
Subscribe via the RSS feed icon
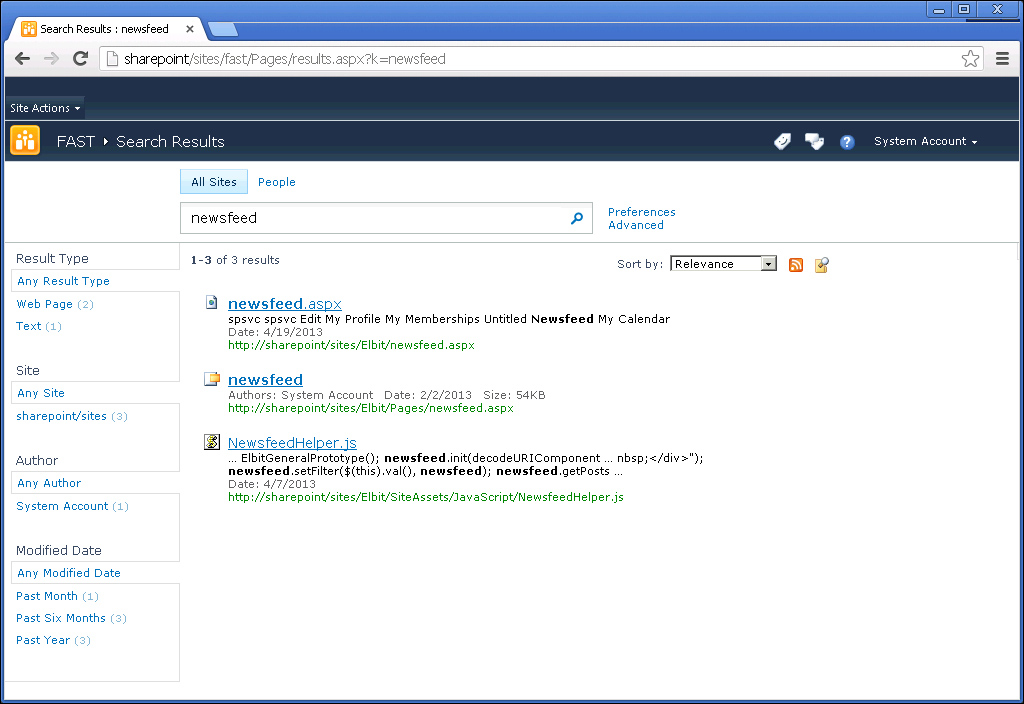[x=795, y=264]
